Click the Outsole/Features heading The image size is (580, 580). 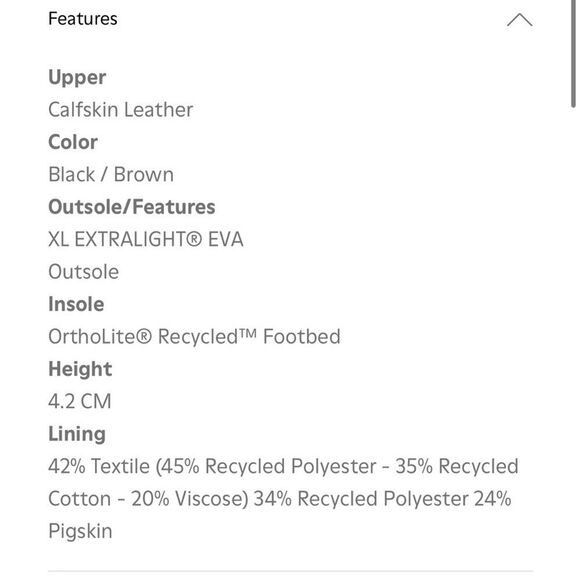click(132, 206)
